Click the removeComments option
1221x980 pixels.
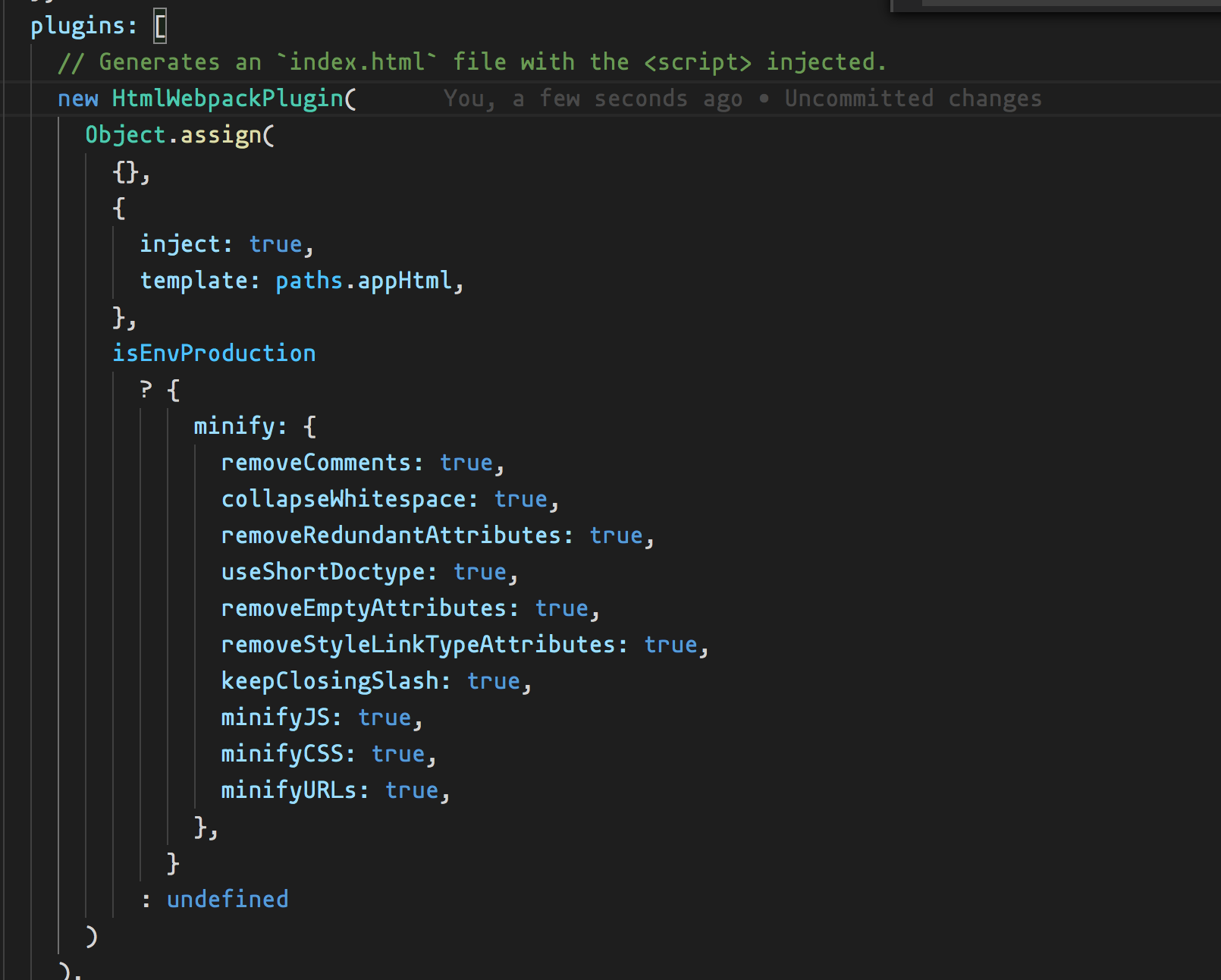pos(315,463)
